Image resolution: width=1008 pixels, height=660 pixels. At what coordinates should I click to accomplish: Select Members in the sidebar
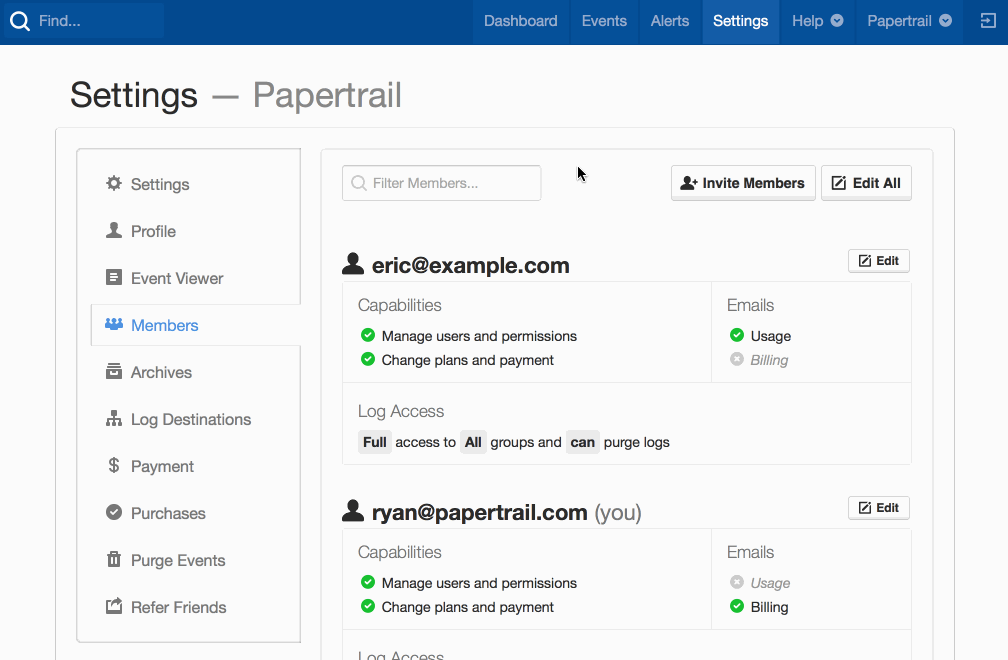(x=195, y=325)
